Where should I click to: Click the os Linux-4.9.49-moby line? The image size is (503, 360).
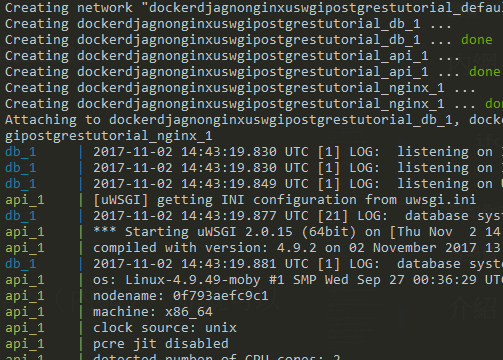[x=298, y=280]
